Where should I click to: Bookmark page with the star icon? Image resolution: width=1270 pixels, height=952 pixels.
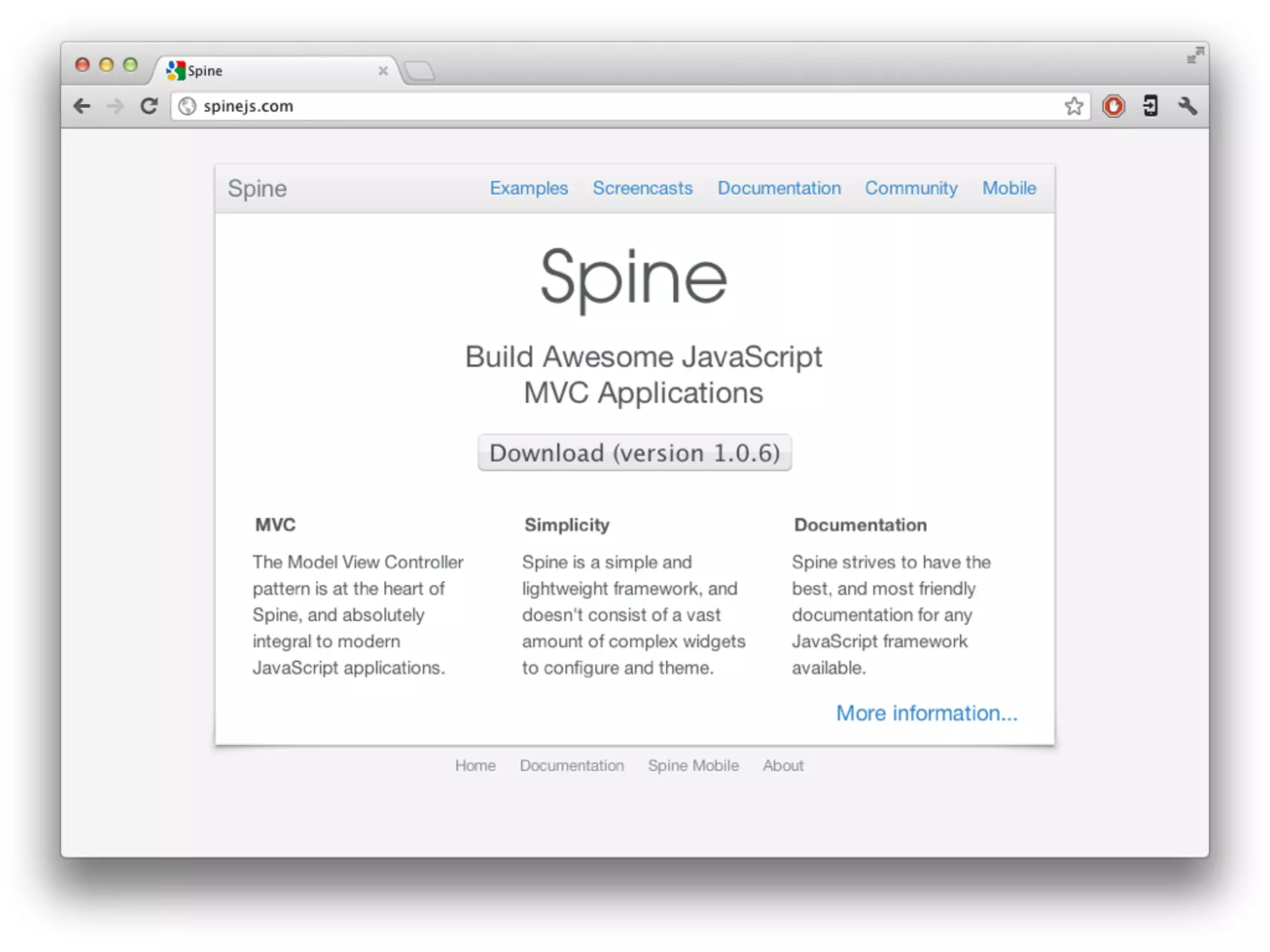pos(1074,106)
